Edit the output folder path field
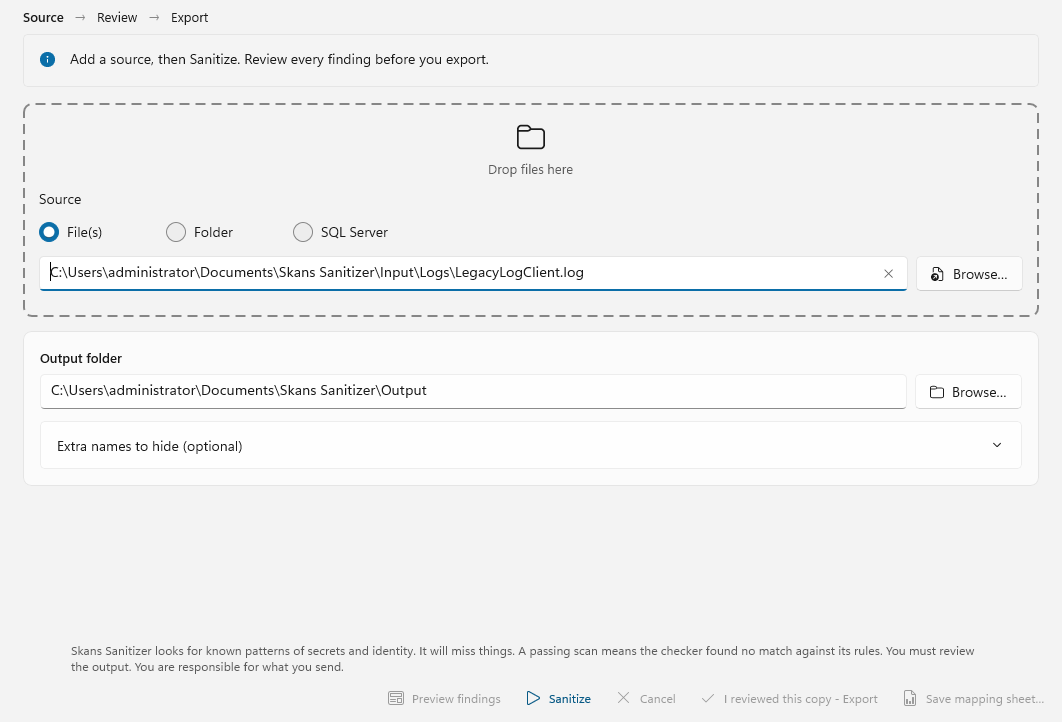This screenshot has height=722, width=1062. (473, 391)
